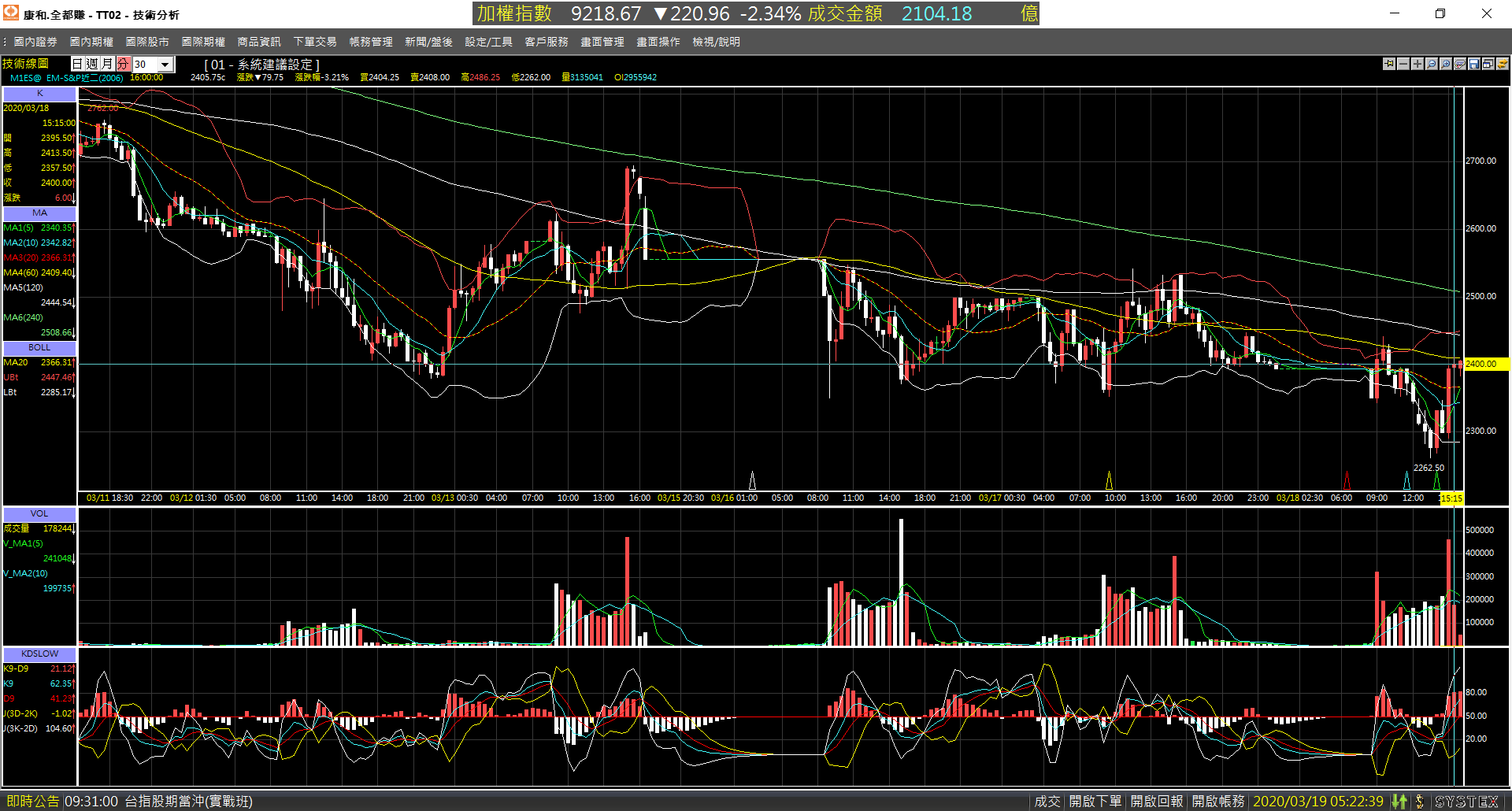Viewport: 1512px width, 811px height.
Task: Click the 開啟帳務 button
Action: 1218,802
